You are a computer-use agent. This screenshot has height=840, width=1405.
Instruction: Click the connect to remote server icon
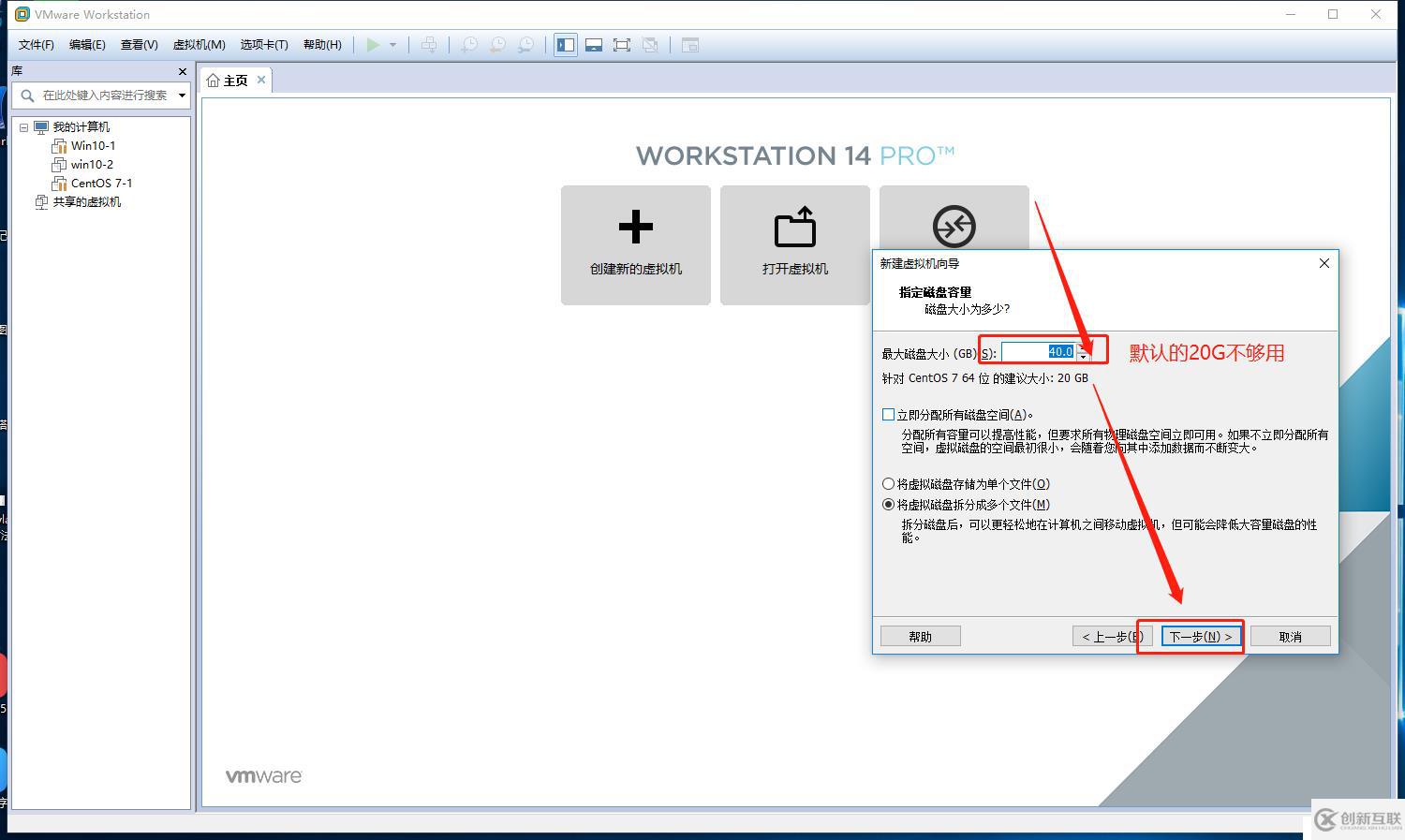coord(954,226)
